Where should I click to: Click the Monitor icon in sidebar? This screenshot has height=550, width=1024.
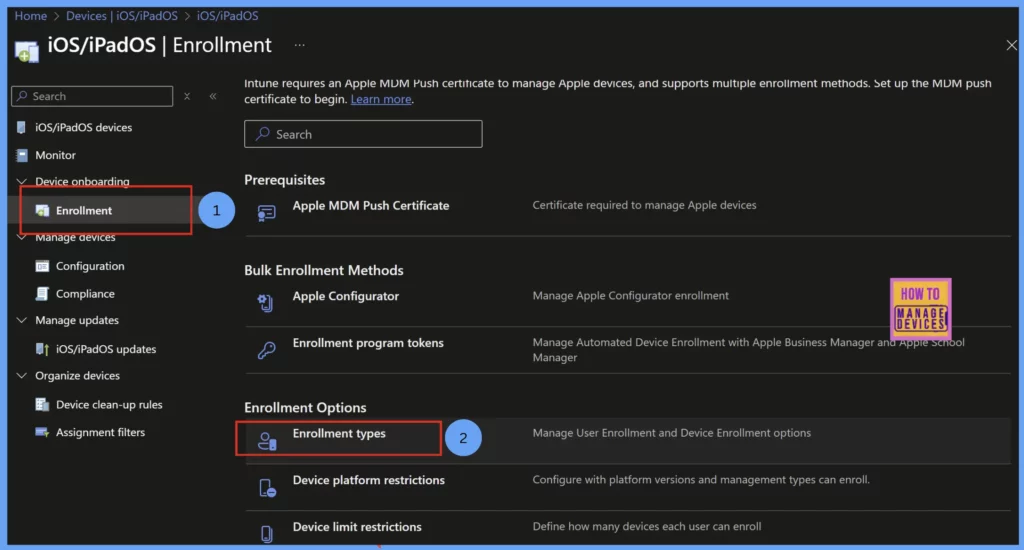pos(22,155)
